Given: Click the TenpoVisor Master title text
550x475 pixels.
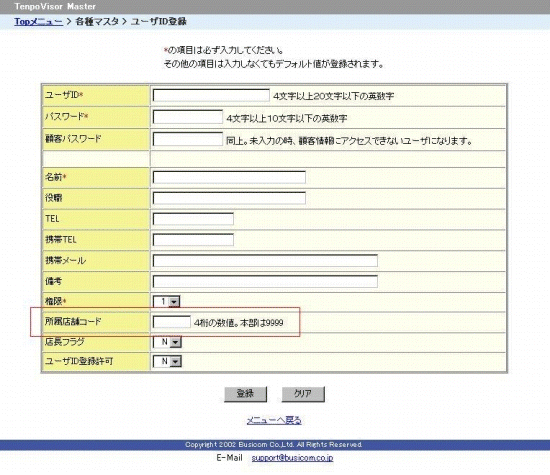Looking at the screenshot, I should coord(55,6).
